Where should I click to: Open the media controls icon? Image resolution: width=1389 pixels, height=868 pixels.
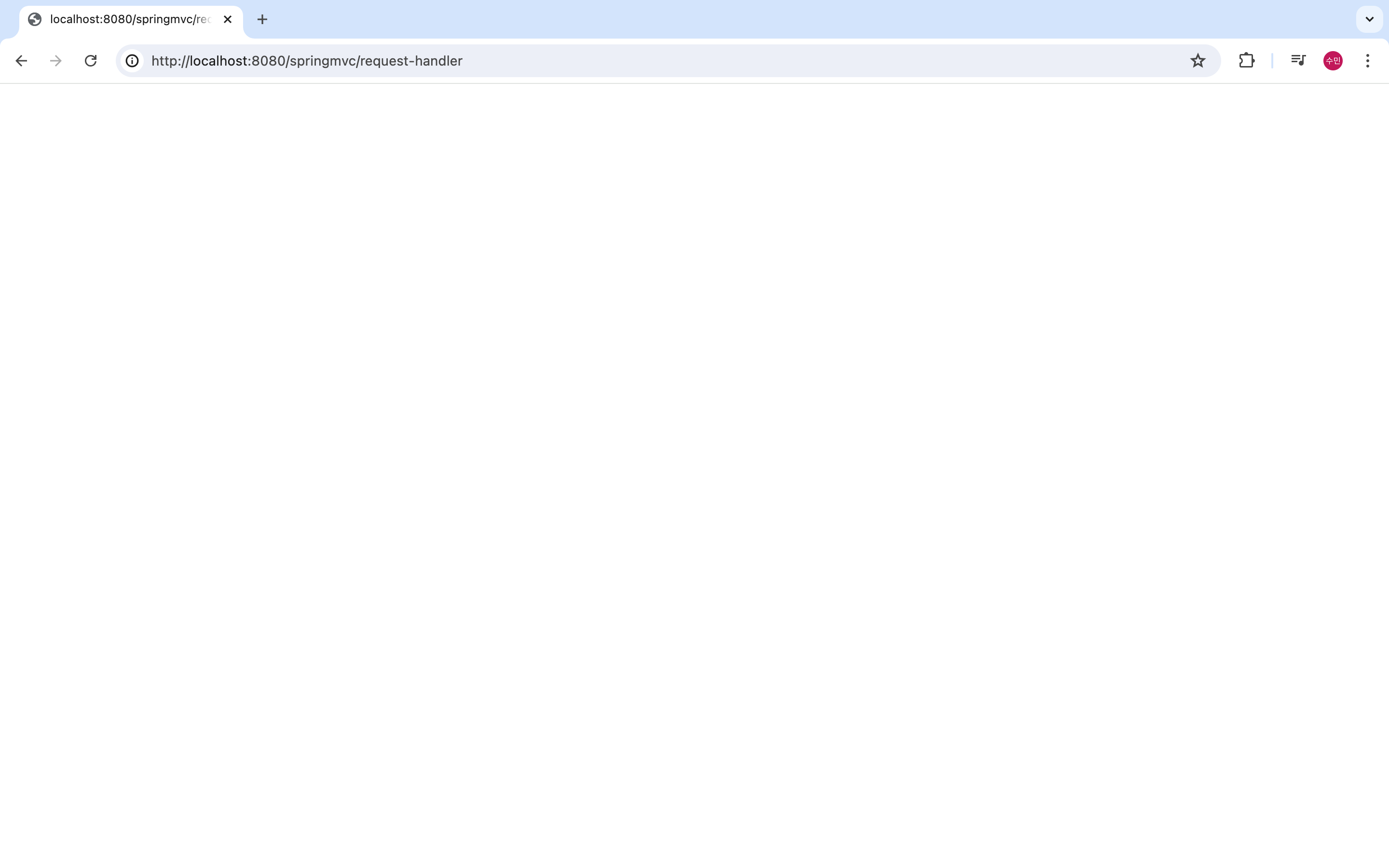click(x=1298, y=61)
